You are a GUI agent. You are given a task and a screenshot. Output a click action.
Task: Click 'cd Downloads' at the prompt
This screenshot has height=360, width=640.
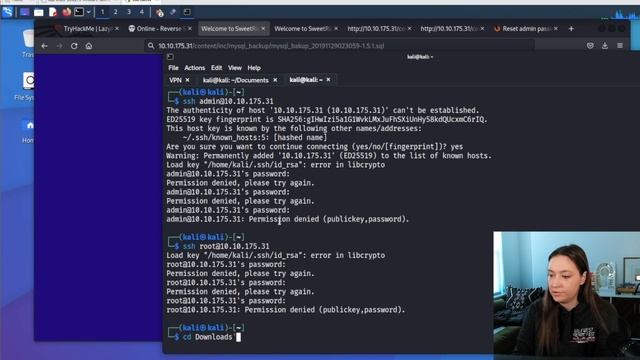207,337
